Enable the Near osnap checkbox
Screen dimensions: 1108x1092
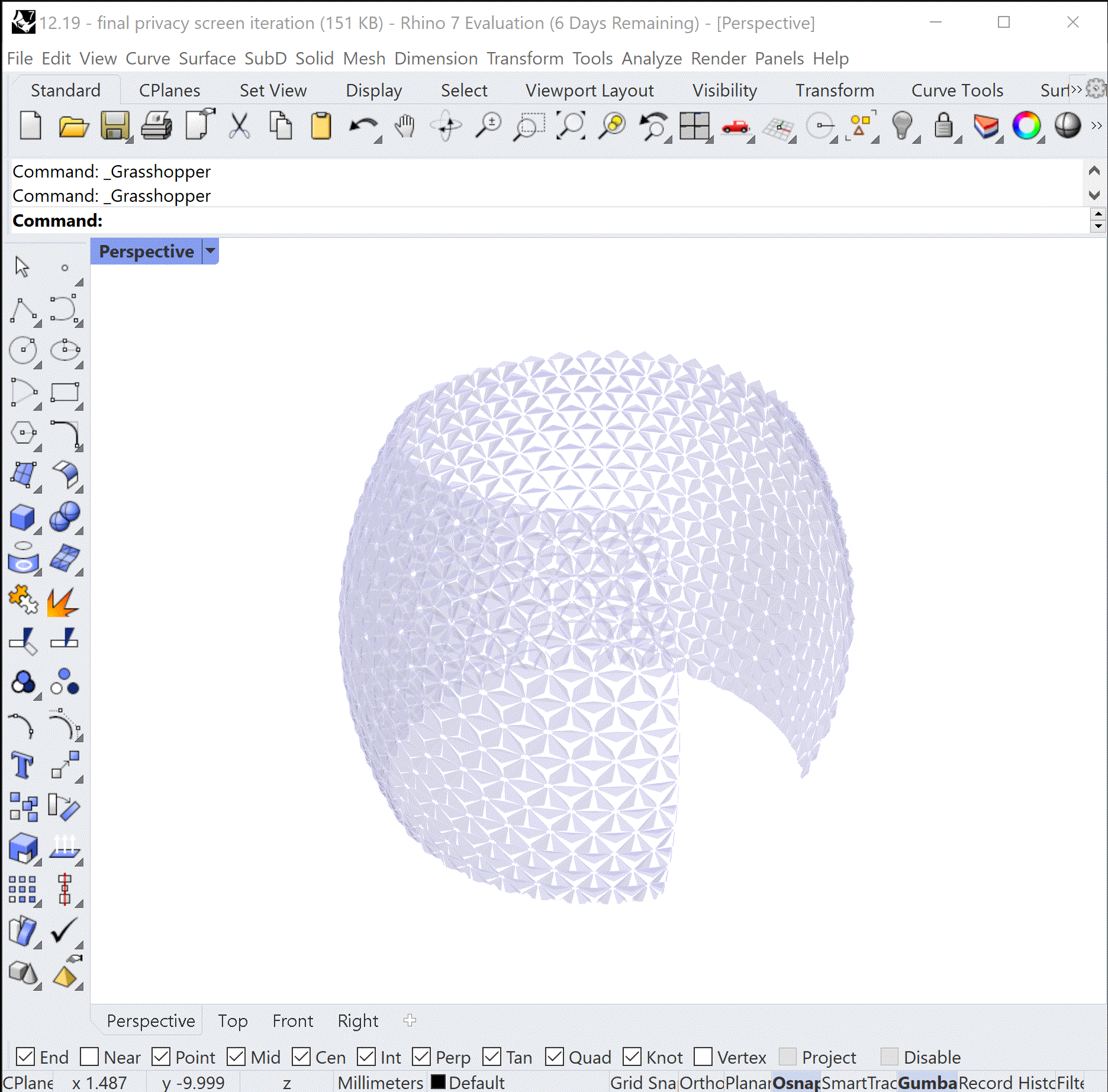(89, 1056)
